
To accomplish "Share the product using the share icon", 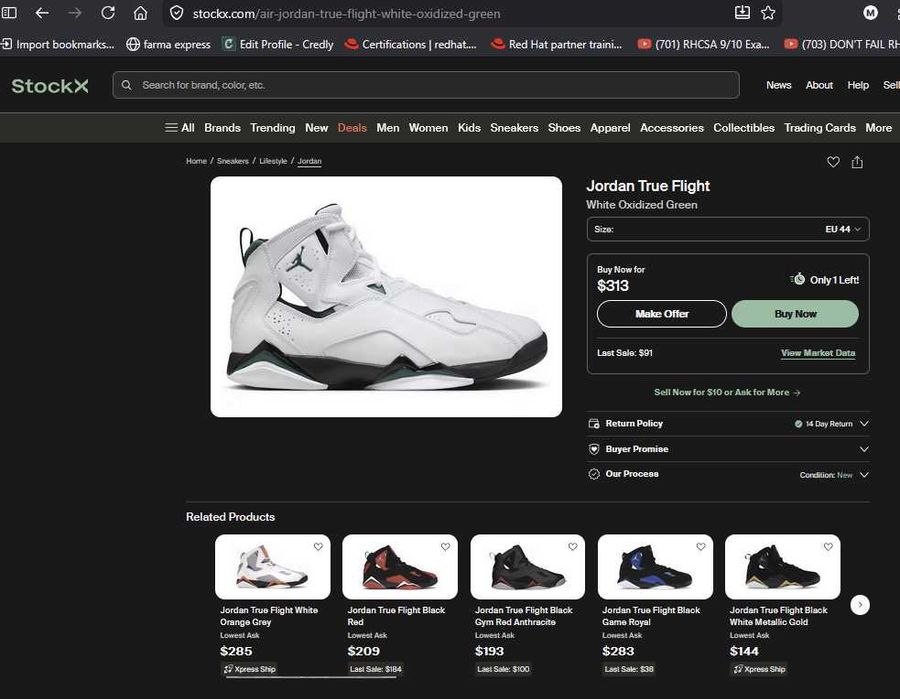I will point(857,162).
